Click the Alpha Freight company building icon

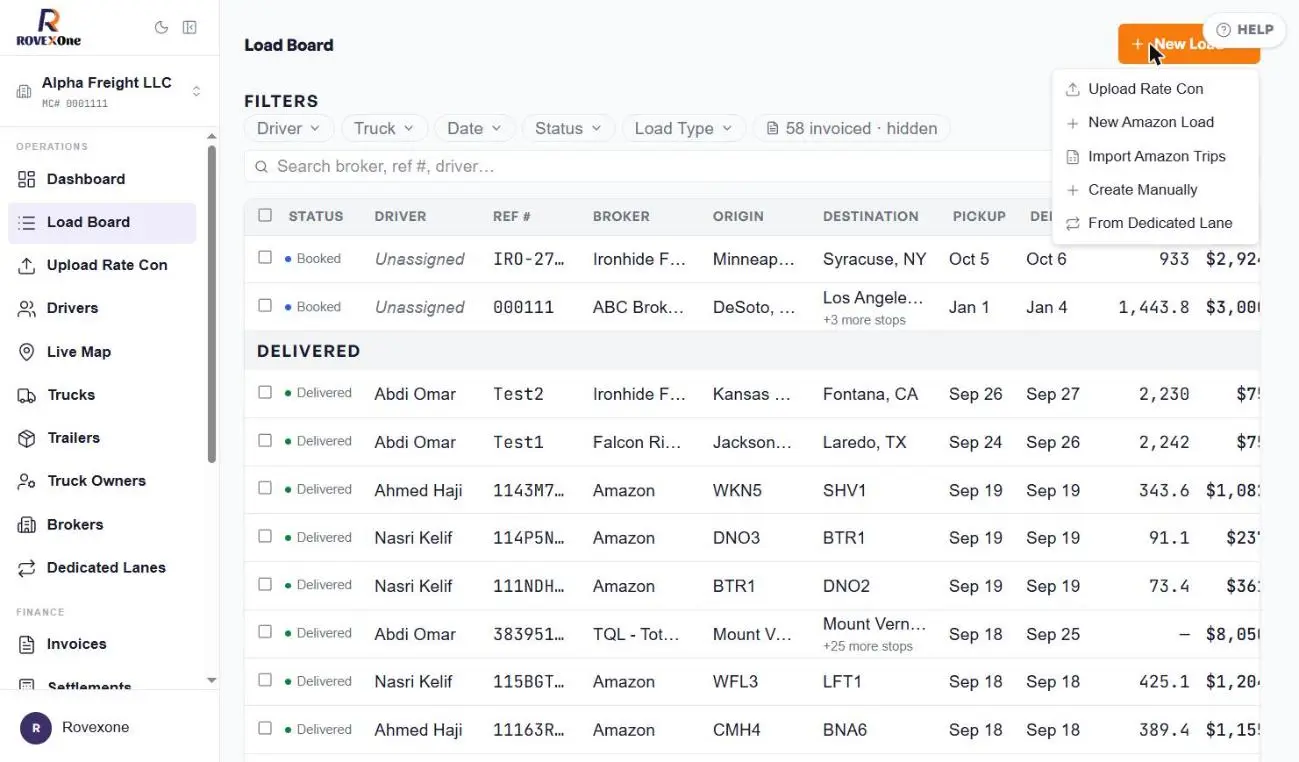pyautogui.click(x=24, y=92)
